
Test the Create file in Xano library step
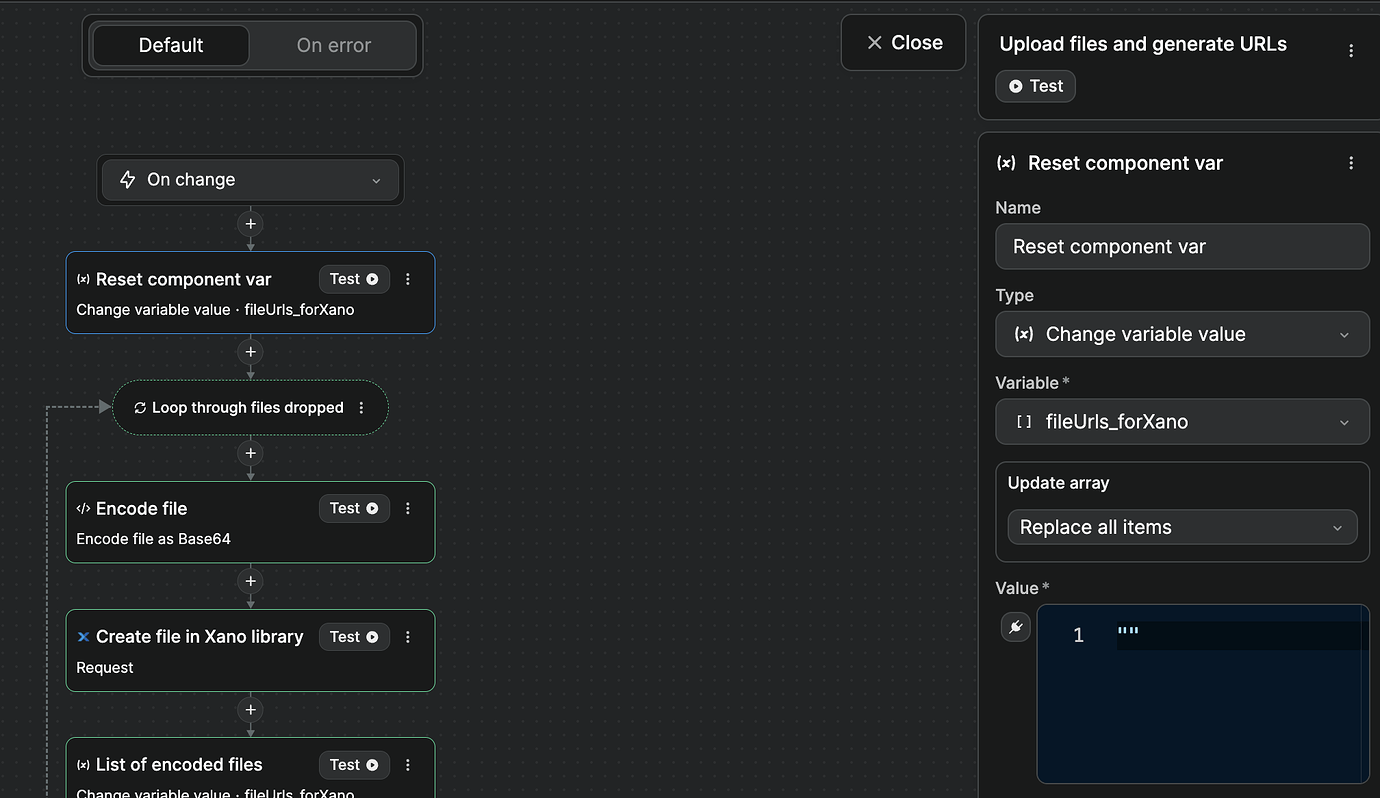click(x=354, y=636)
